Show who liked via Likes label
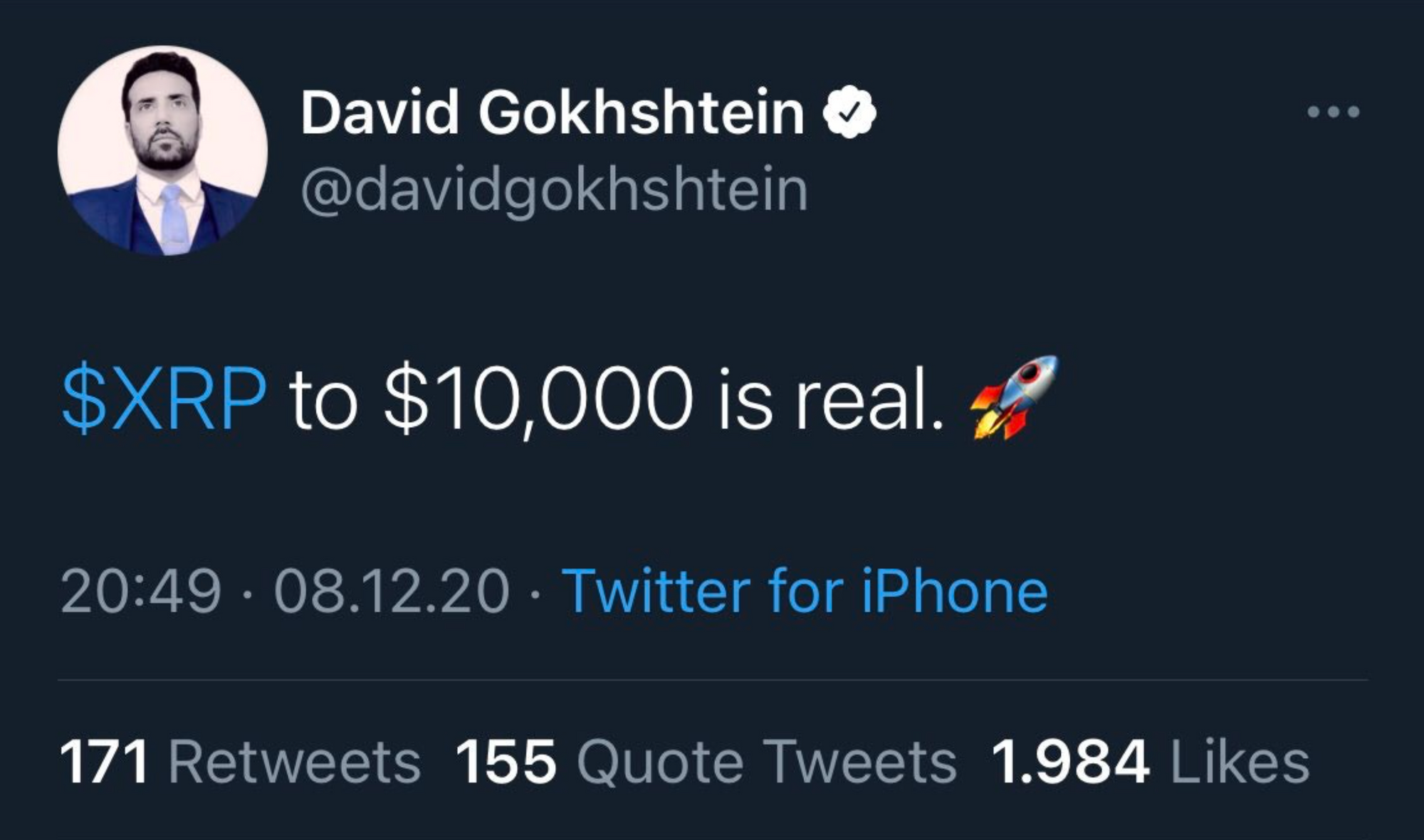 (x=1239, y=763)
